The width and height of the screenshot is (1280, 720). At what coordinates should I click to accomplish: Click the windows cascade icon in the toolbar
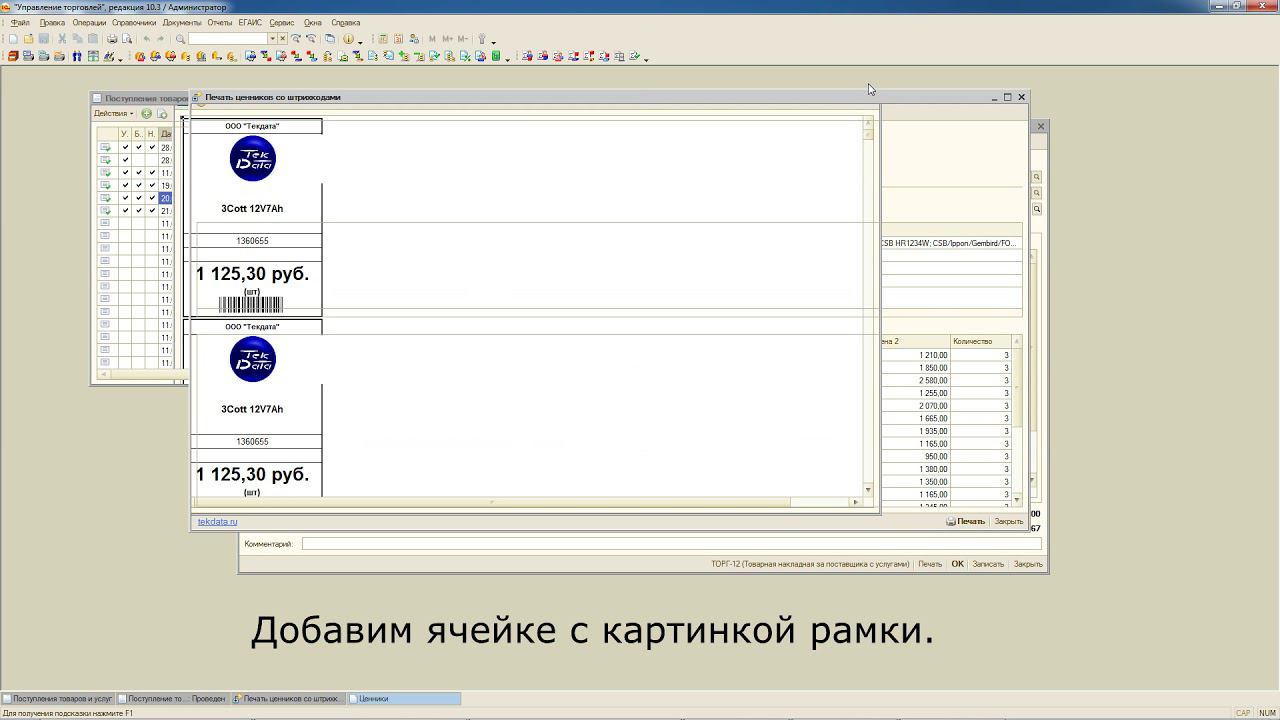pyautogui.click(x=330, y=39)
